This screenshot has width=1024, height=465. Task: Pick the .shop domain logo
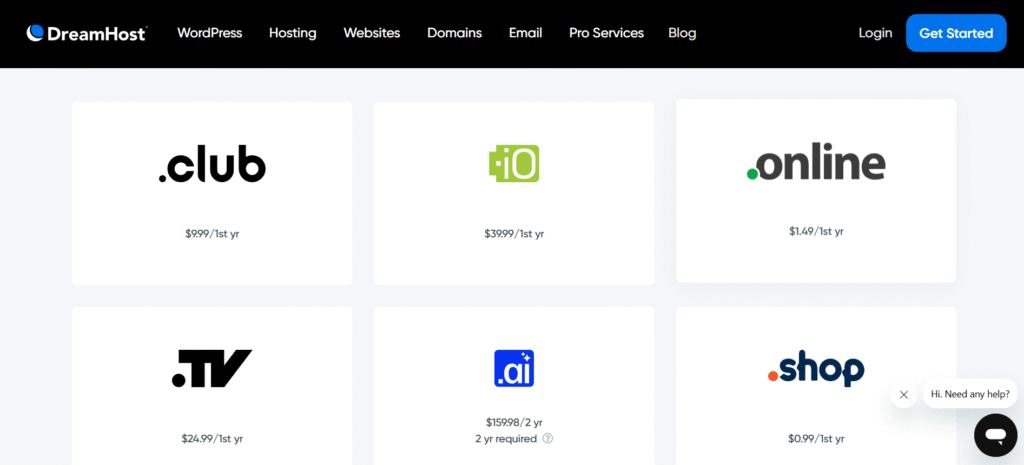pos(816,369)
